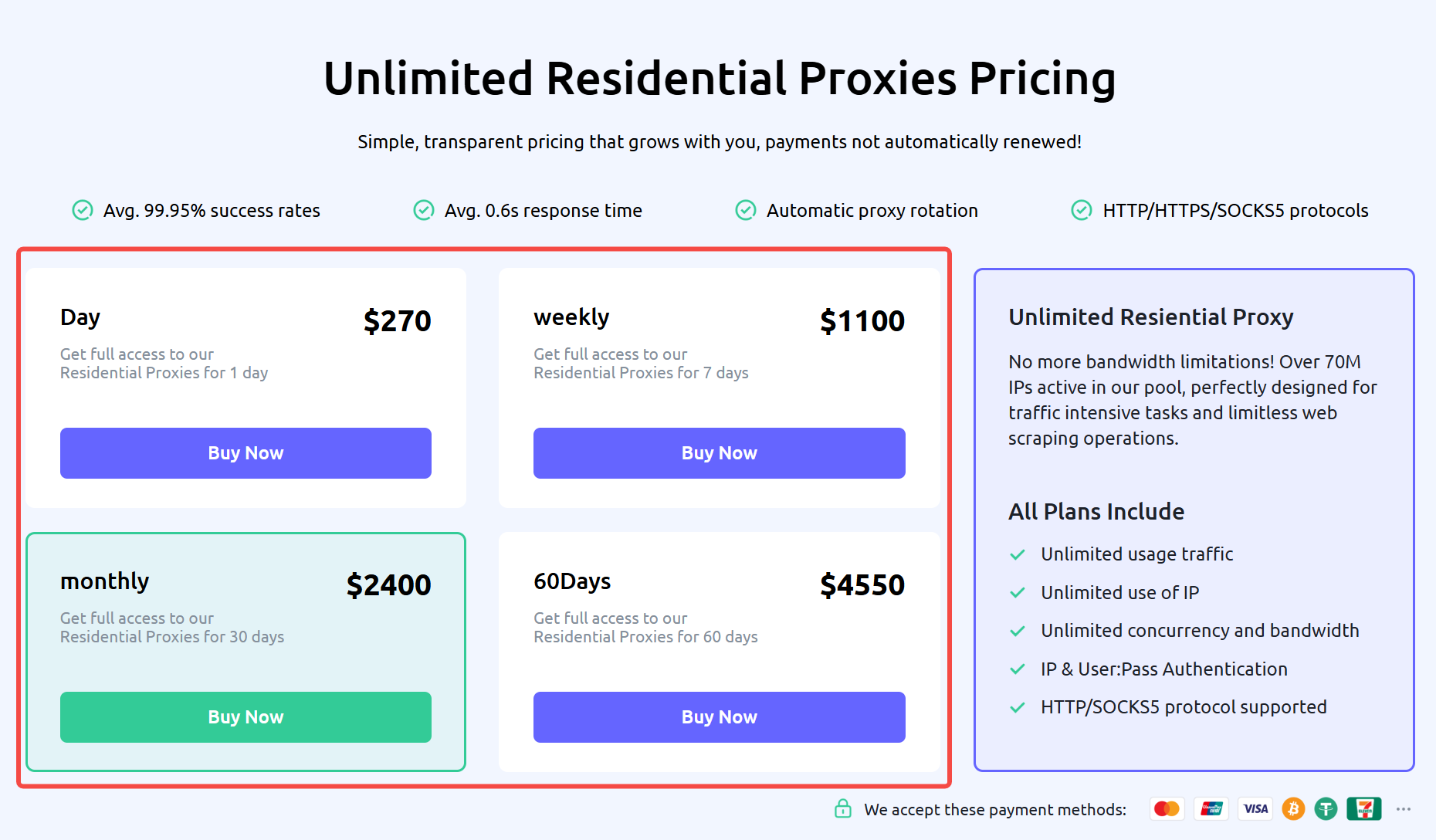Image resolution: width=1436 pixels, height=840 pixels.
Task: Click the IP & User:Pass Authentication checkmark
Action: click(1018, 669)
